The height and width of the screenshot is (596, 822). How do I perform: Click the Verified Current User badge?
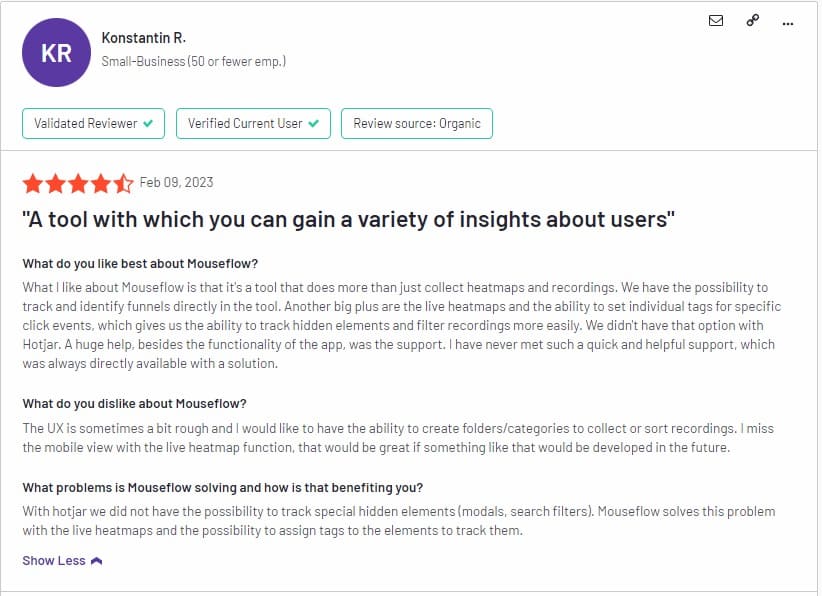253,124
